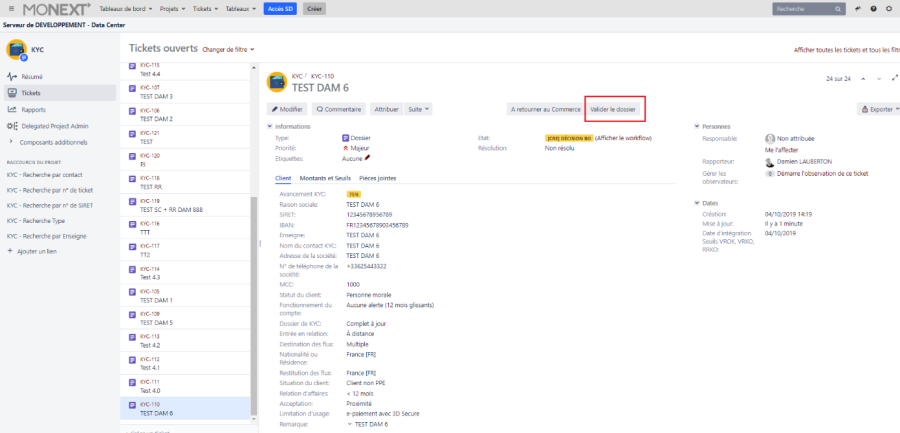900x433 pixels.
Task: Click the Résumé pulse icon in the sidebar
Action: tap(12, 76)
